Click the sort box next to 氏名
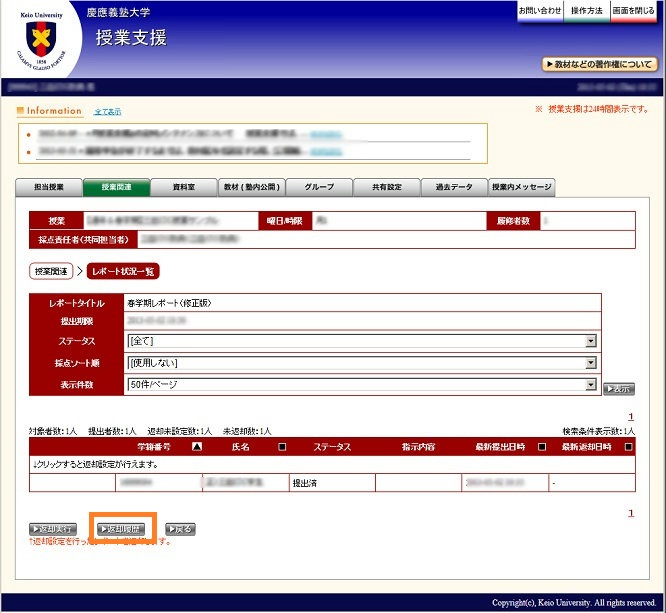This screenshot has width=666, height=613. [x=282, y=447]
